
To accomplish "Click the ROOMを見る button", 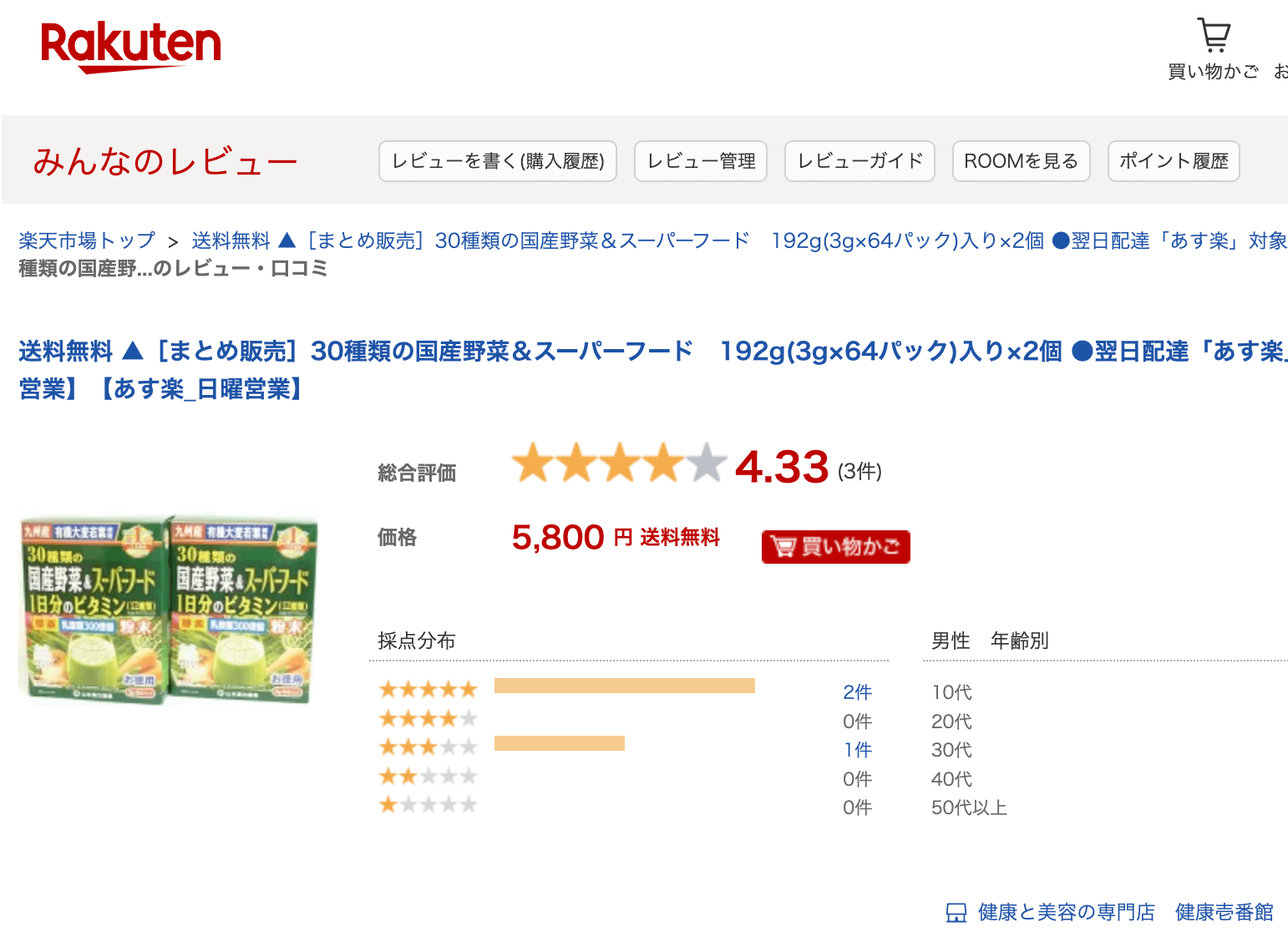I will click(1021, 161).
